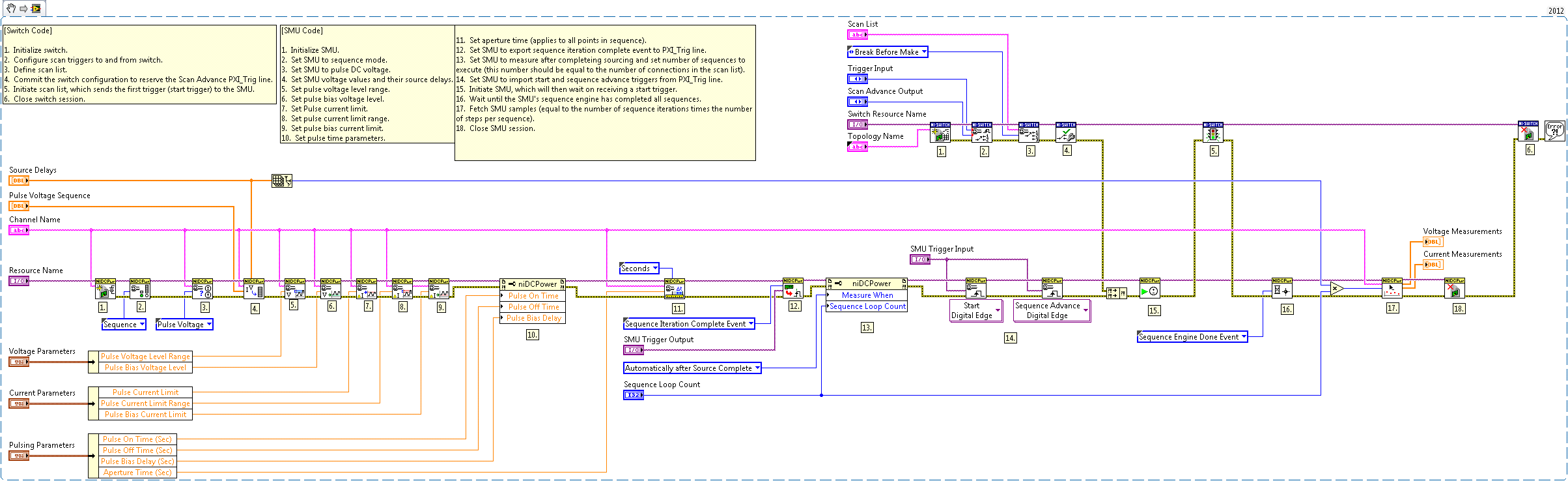Open Sequence Advance Digital Edge selector dropdown
Screen dimensions: 1568x481
[1085, 310]
